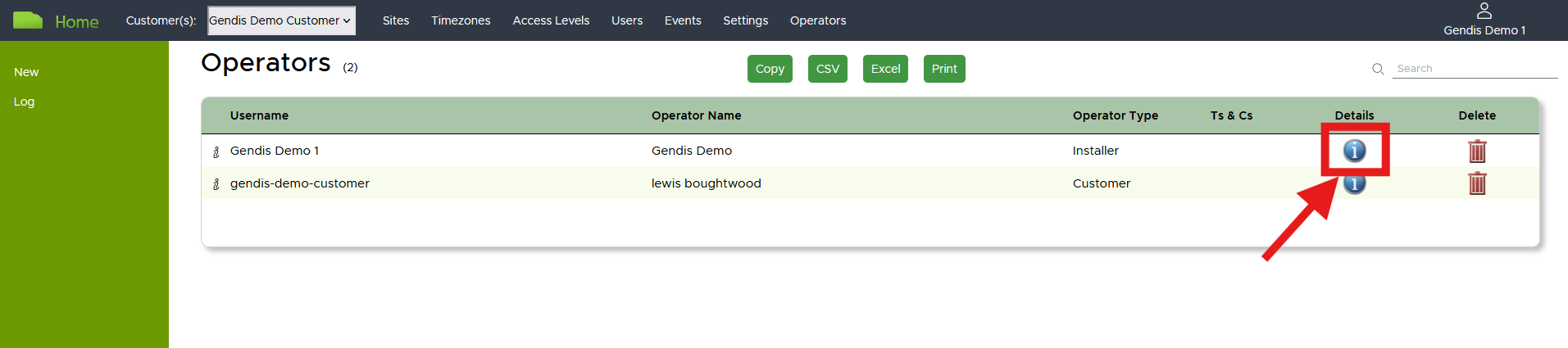Viewport: 1568px width, 348px height.
Task: Create a New operator from the sidebar
Action: [x=26, y=72]
